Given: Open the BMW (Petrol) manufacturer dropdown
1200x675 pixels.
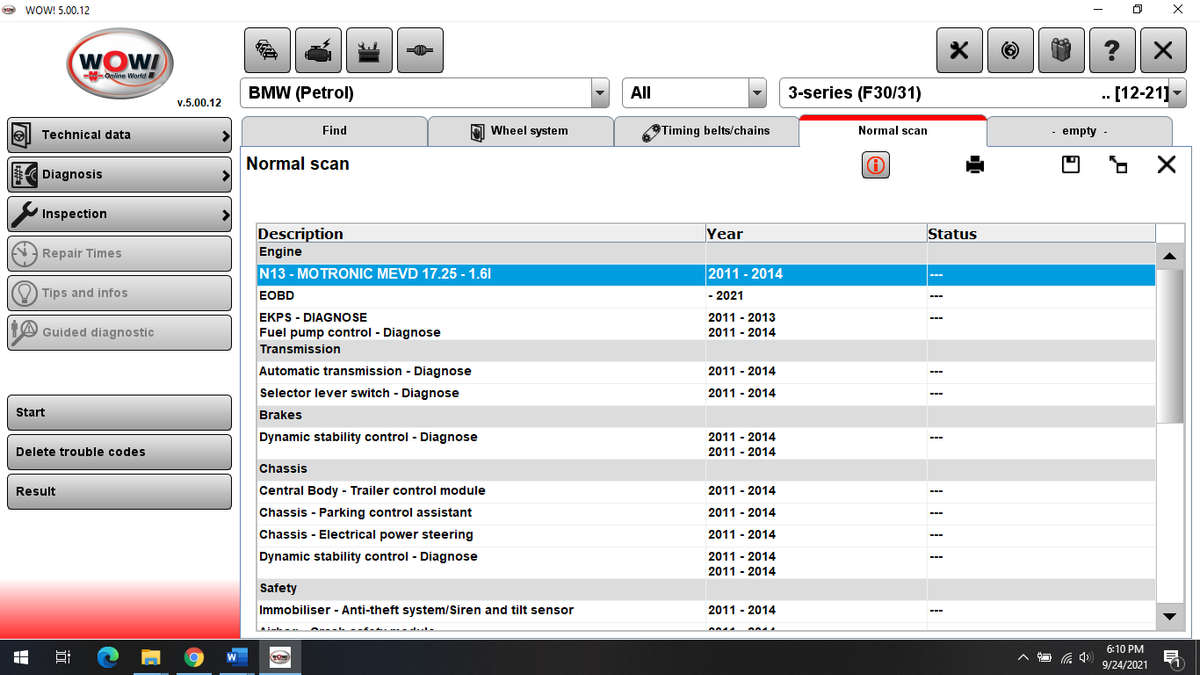Looking at the screenshot, I should tap(599, 92).
